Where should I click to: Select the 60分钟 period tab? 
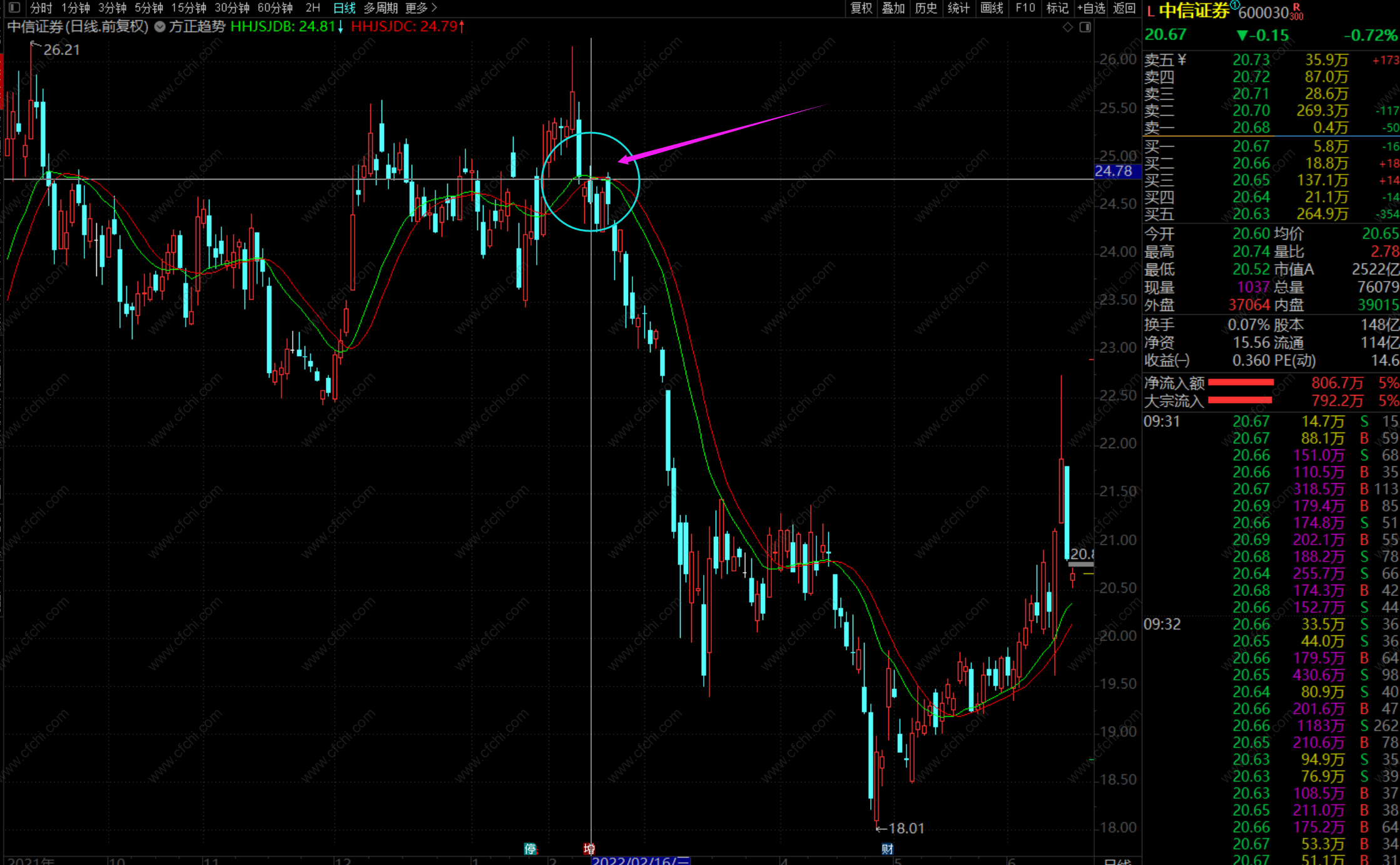pyautogui.click(x=275, y=8)
